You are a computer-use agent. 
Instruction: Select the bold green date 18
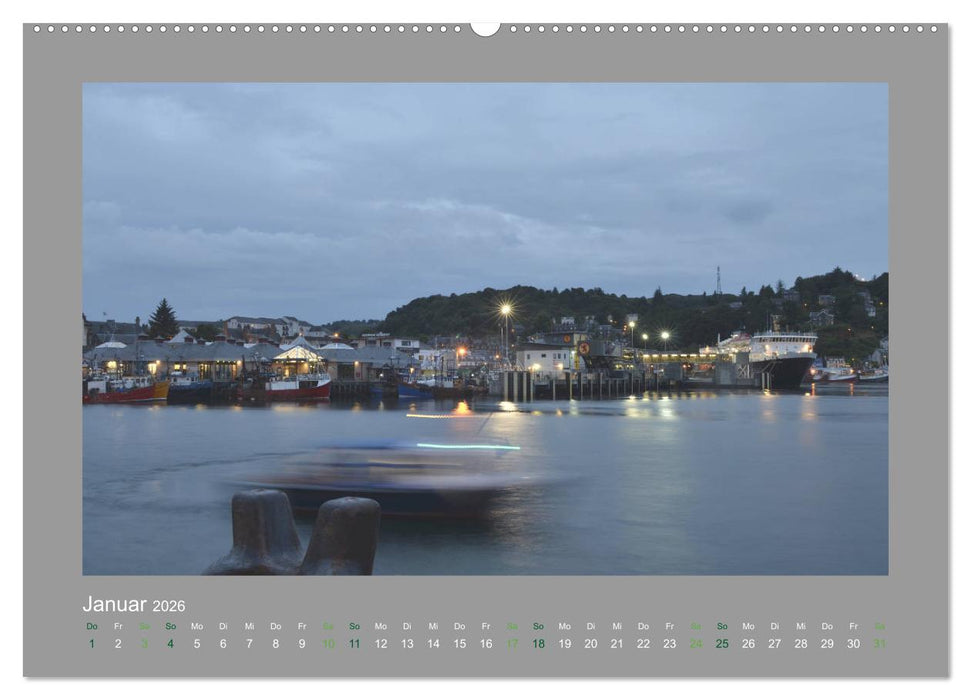pyautogui.click(x=536, y=644)
